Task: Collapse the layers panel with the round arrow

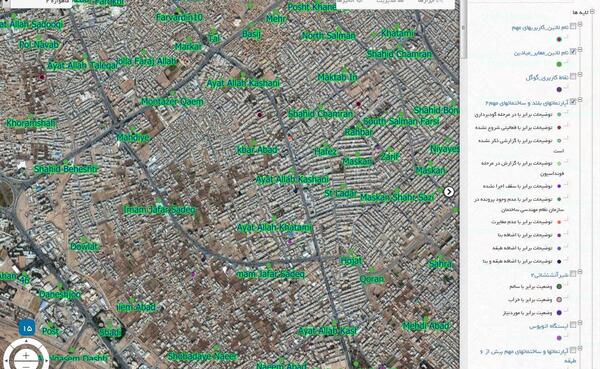Action: [449, 192]
